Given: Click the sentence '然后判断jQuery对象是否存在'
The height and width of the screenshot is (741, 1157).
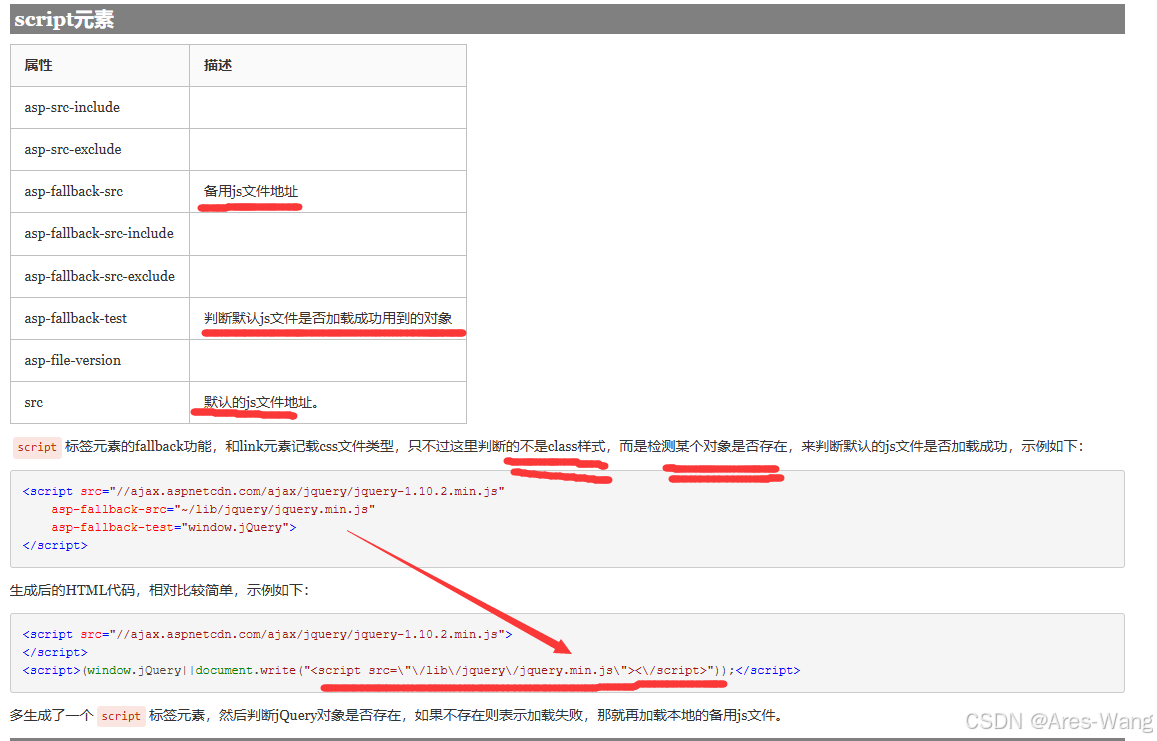Looking at the screenshot, I should tap(310, 715).
